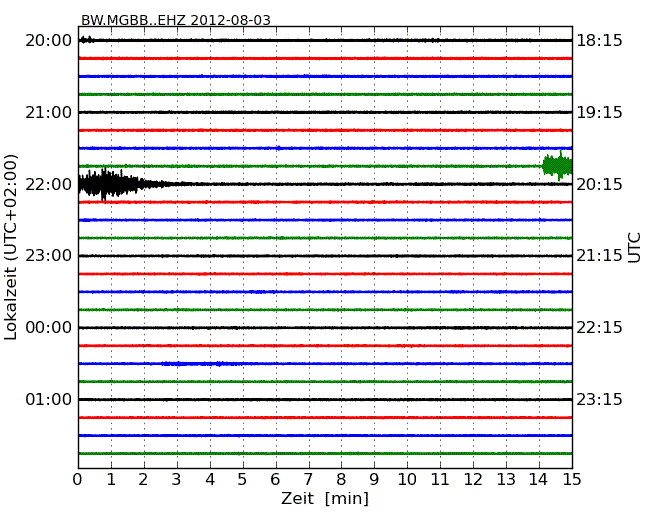650x520 pixels.
Task: Click the 10 minute tick label
Action: (x=407, y=479)
